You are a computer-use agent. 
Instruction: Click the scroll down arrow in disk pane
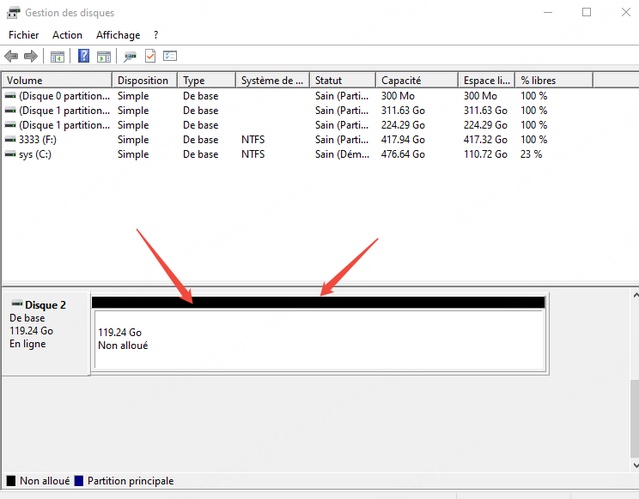(x=635, y=465)
